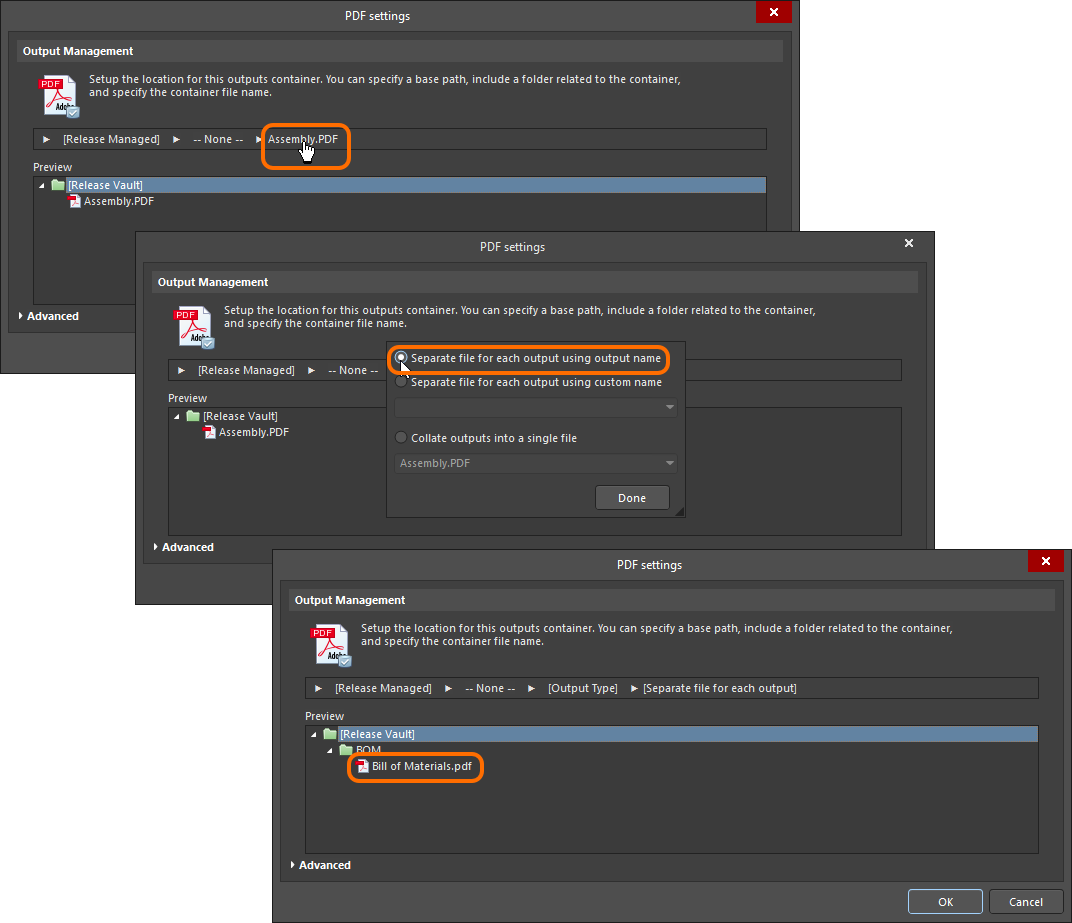This screenshot has width=1072, height=923.
Task: Click '[Separate file for each output]' path segment
Action: coord(719,688)
